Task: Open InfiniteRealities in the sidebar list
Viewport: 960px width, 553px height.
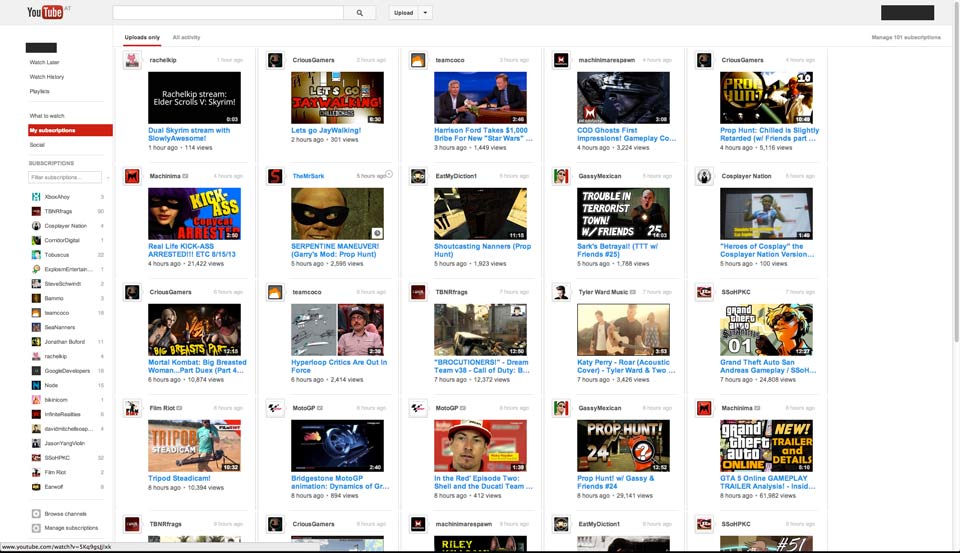Action: pyautogui.click(x=62, y=414)
